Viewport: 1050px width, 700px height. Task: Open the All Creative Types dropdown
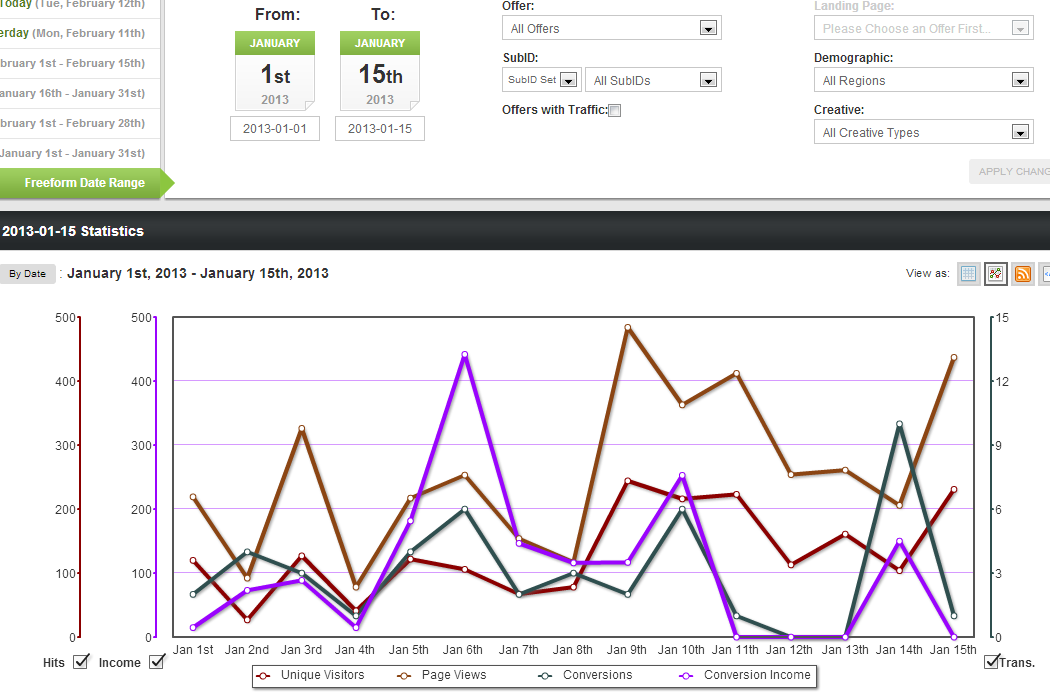click(922, 133)
